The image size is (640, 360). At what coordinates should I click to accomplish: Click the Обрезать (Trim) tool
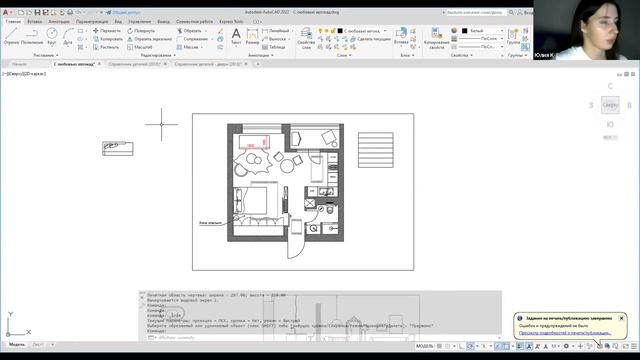(x=189, y=31)
